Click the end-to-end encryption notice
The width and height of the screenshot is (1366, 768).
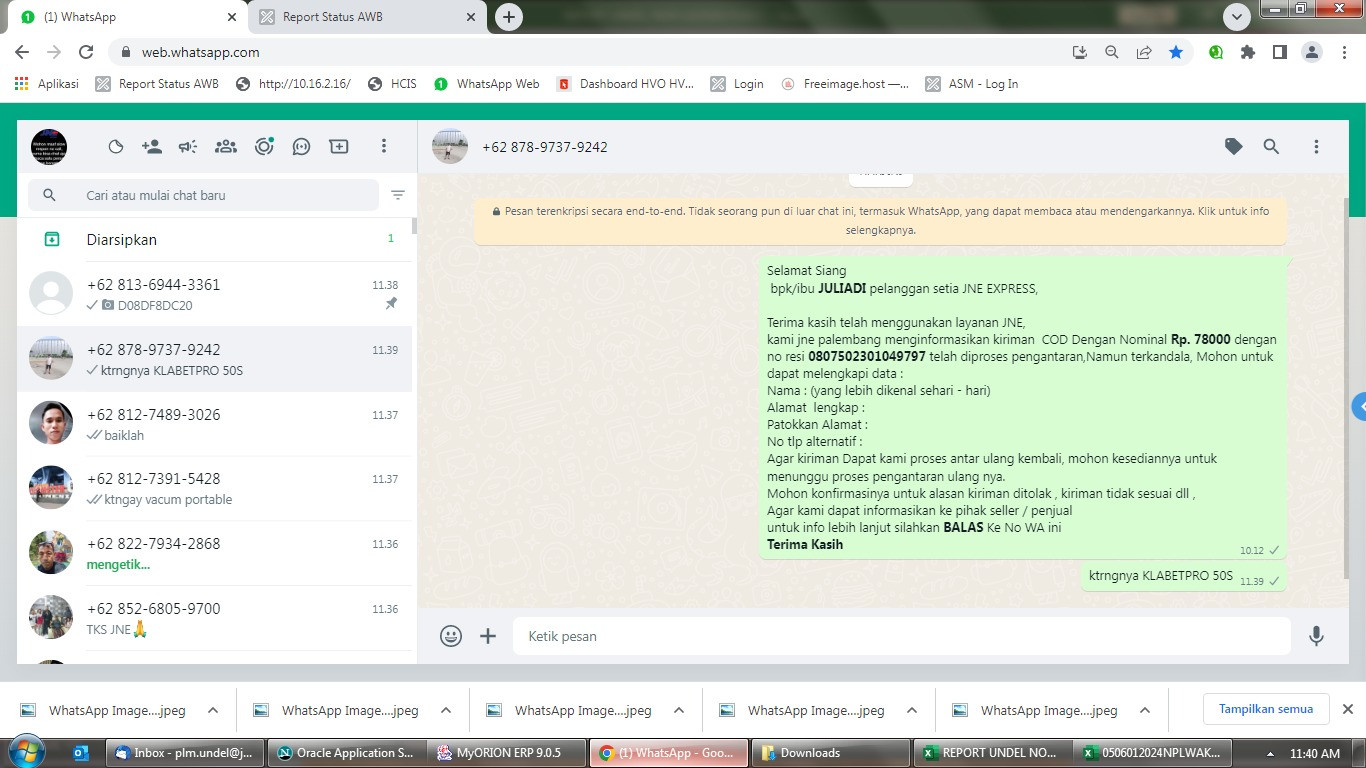click(x=881, y=221)
